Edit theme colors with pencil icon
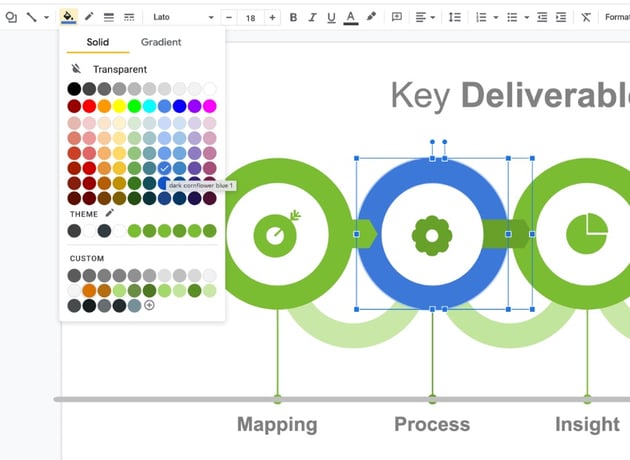The width and height of the screenshot is (630, 460). [110, 213]
